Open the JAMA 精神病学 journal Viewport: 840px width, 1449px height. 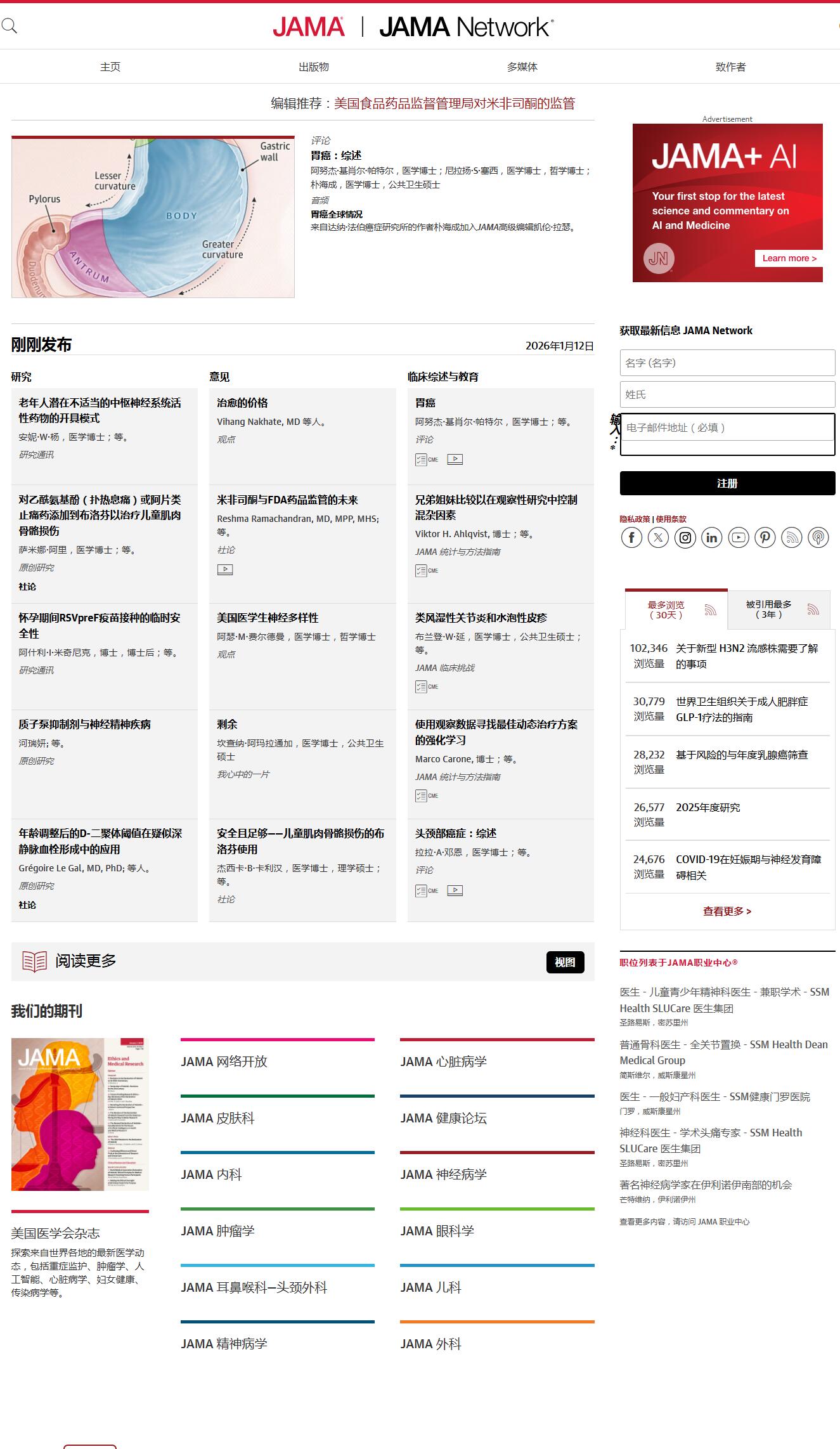click(x=224, y=1344)
